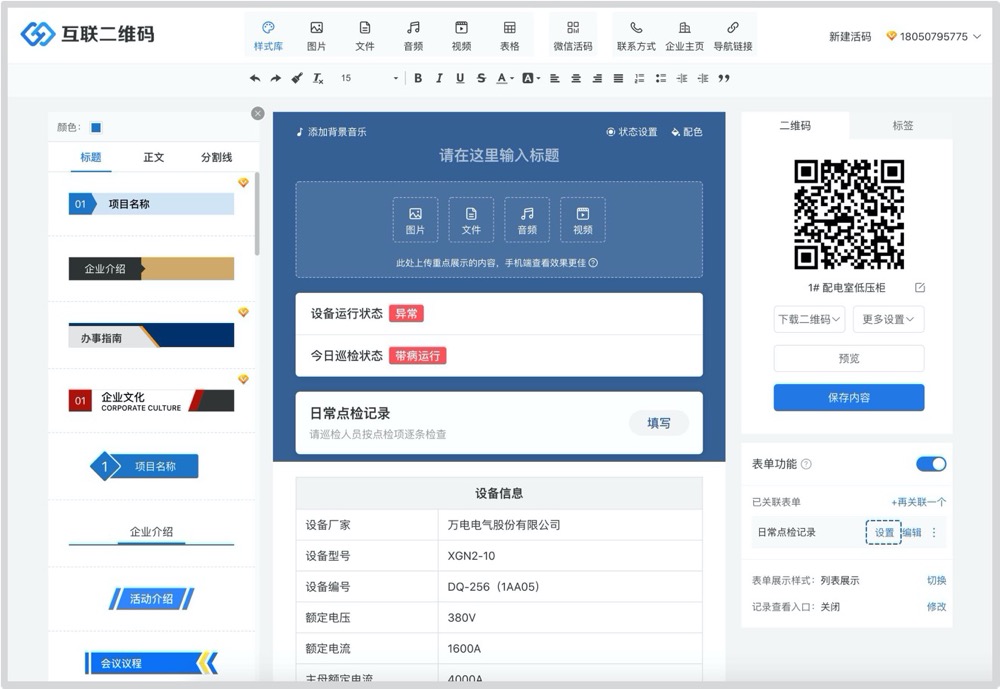Screen dimensions: 1000x689
Task: Click the blue 保存内容 button
Action: coord(849,397)
